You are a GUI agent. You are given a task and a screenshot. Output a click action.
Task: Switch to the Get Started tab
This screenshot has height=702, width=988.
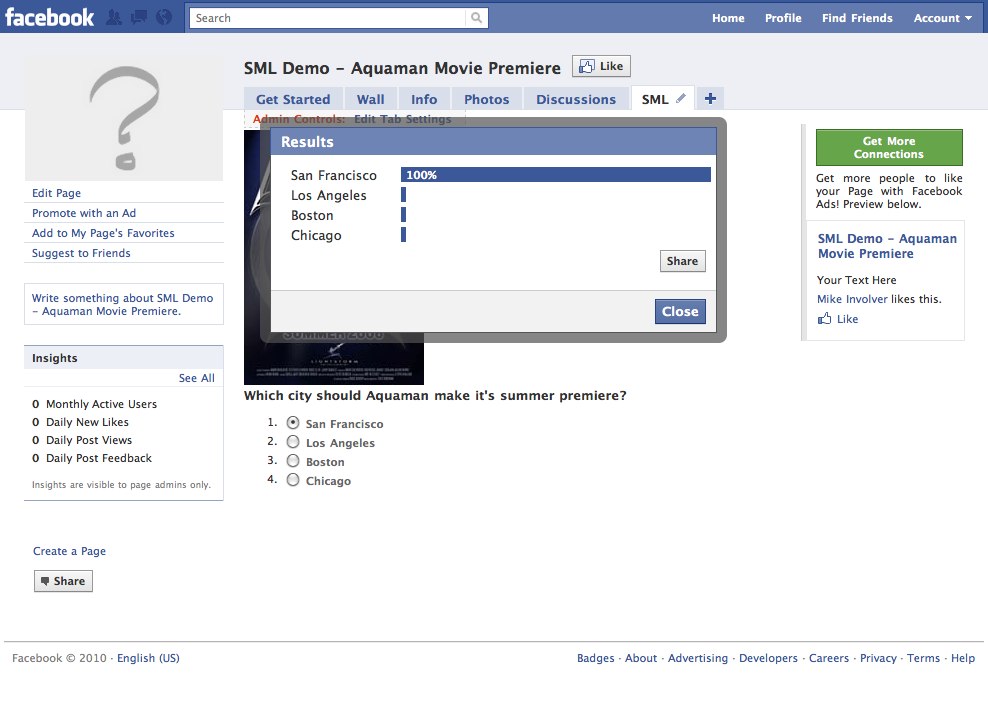click(293, 99)
